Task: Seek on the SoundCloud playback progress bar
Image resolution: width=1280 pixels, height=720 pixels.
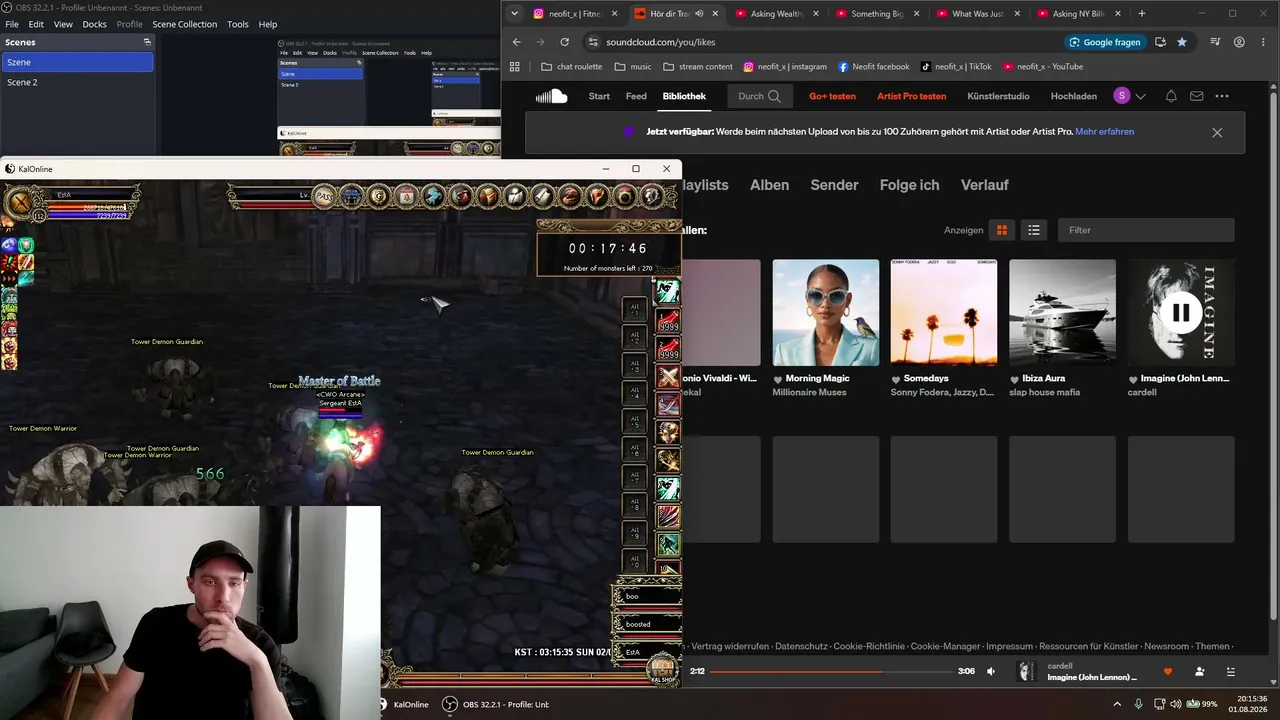Action: coord(831,671)
